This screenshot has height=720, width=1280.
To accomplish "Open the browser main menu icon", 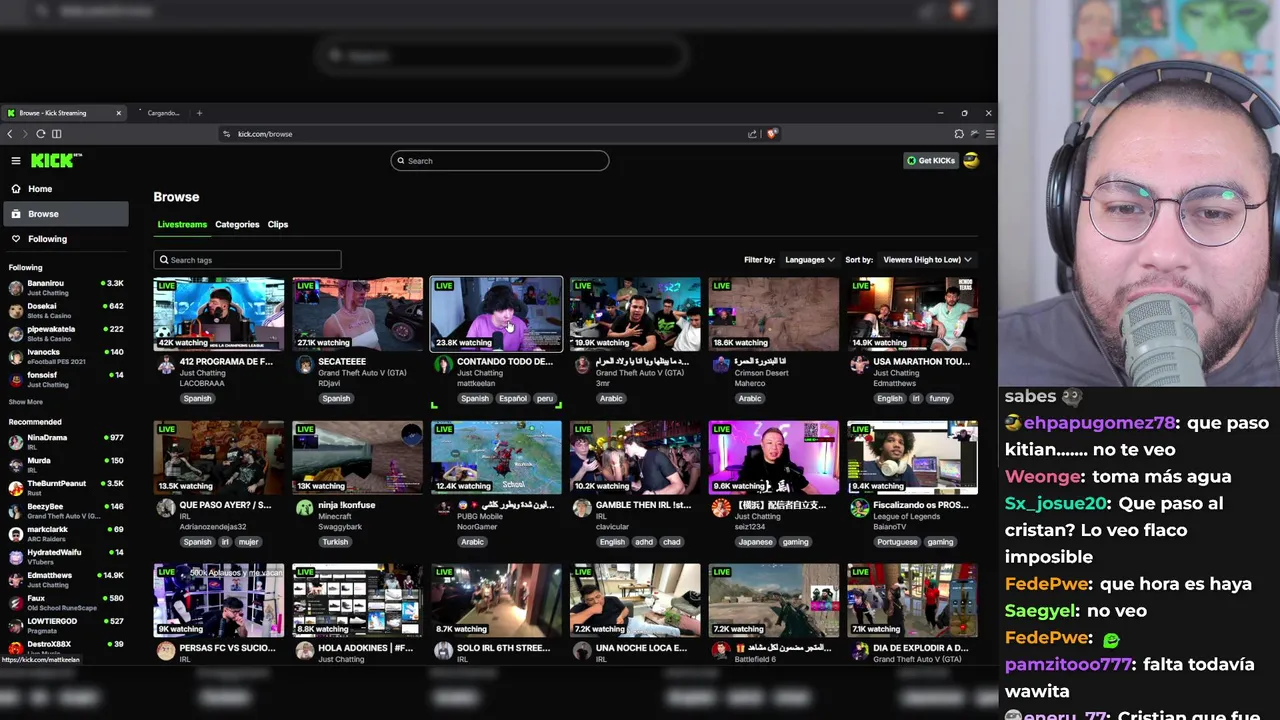I will click(990, 134).
